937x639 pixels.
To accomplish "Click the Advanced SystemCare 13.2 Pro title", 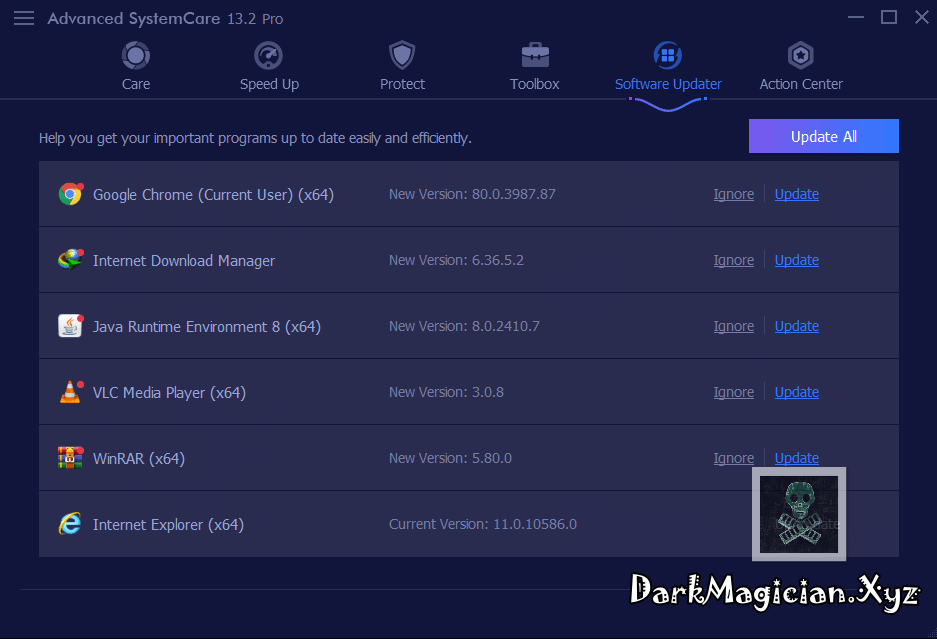I will [166, 19].
